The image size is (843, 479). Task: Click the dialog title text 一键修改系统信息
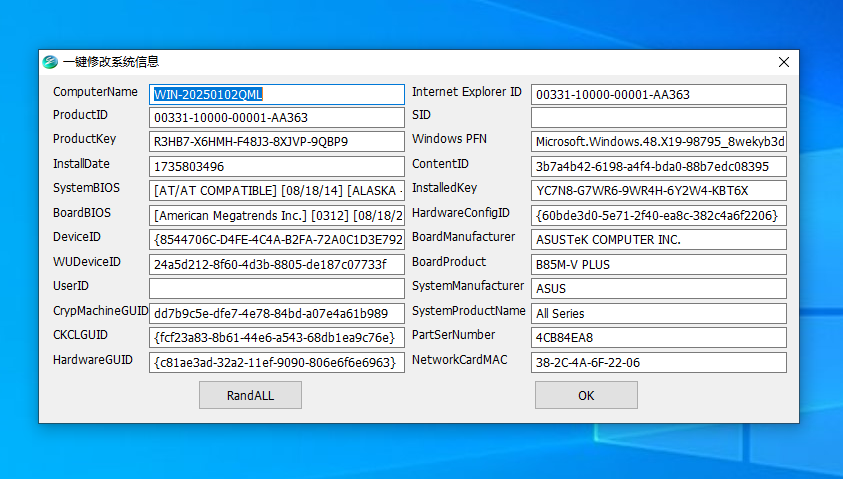tap(111, 62)
